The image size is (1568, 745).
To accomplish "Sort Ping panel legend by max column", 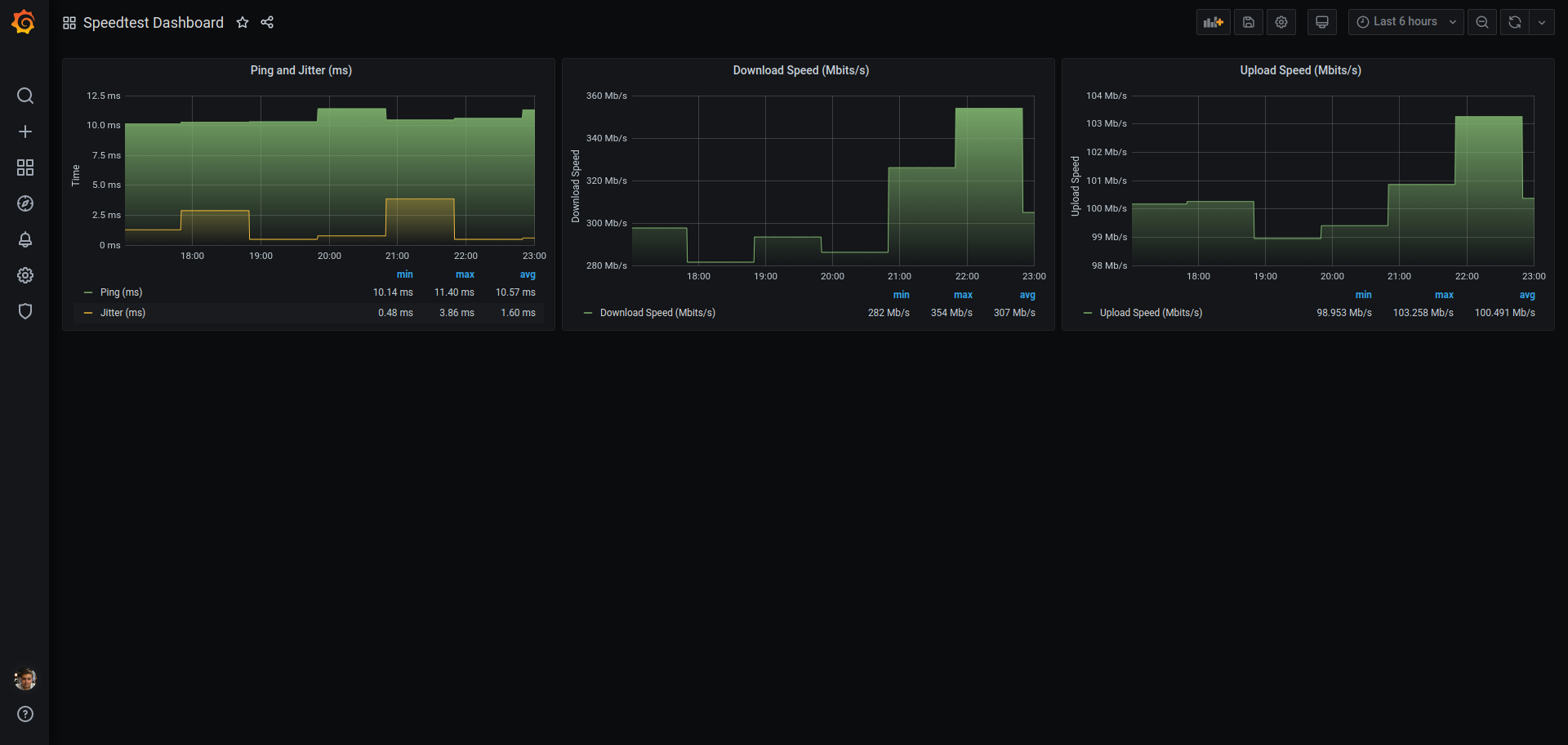I will pos(465,274).
